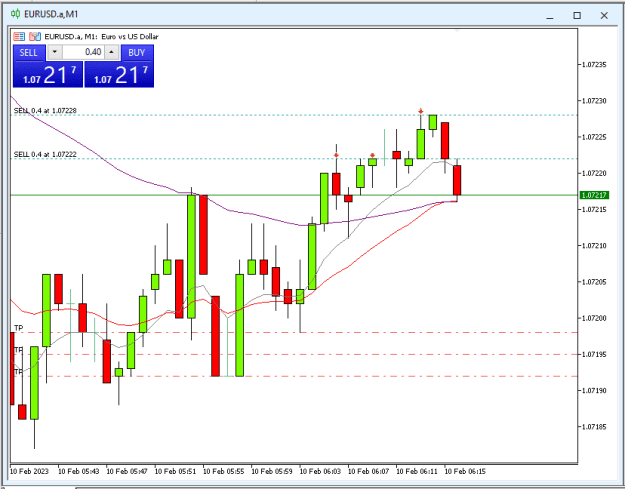Click the 10 Feb 05:47 time label
Screen dimensions: 625x489
pos(127,471)
